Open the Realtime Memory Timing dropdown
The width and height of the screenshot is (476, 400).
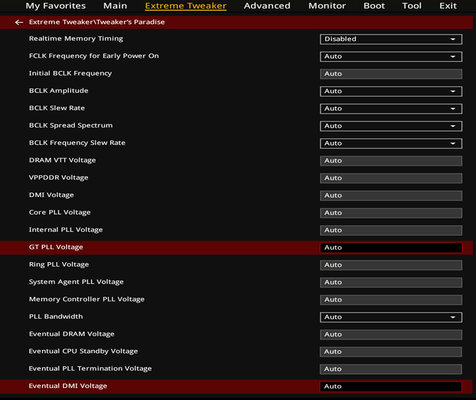pyautogui.click(x=391, y=39)
